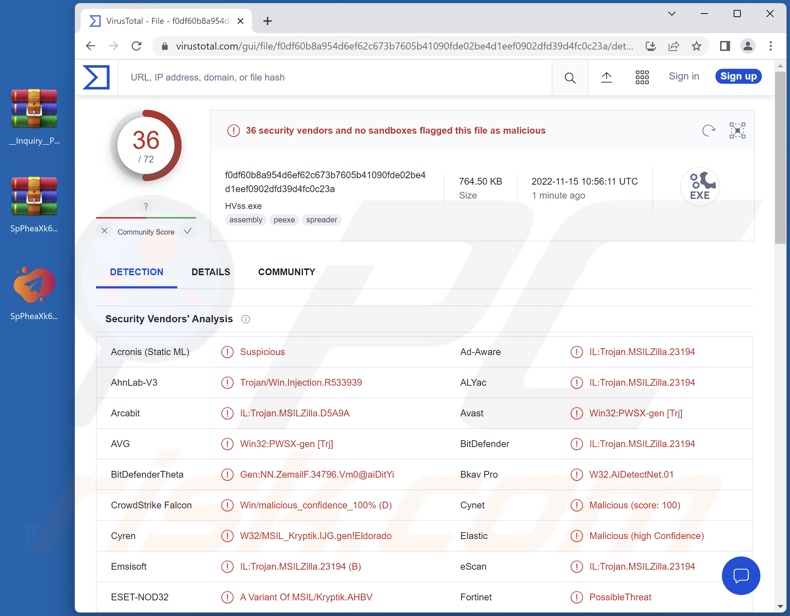Click the eScan vendor name

pos(473,567)
